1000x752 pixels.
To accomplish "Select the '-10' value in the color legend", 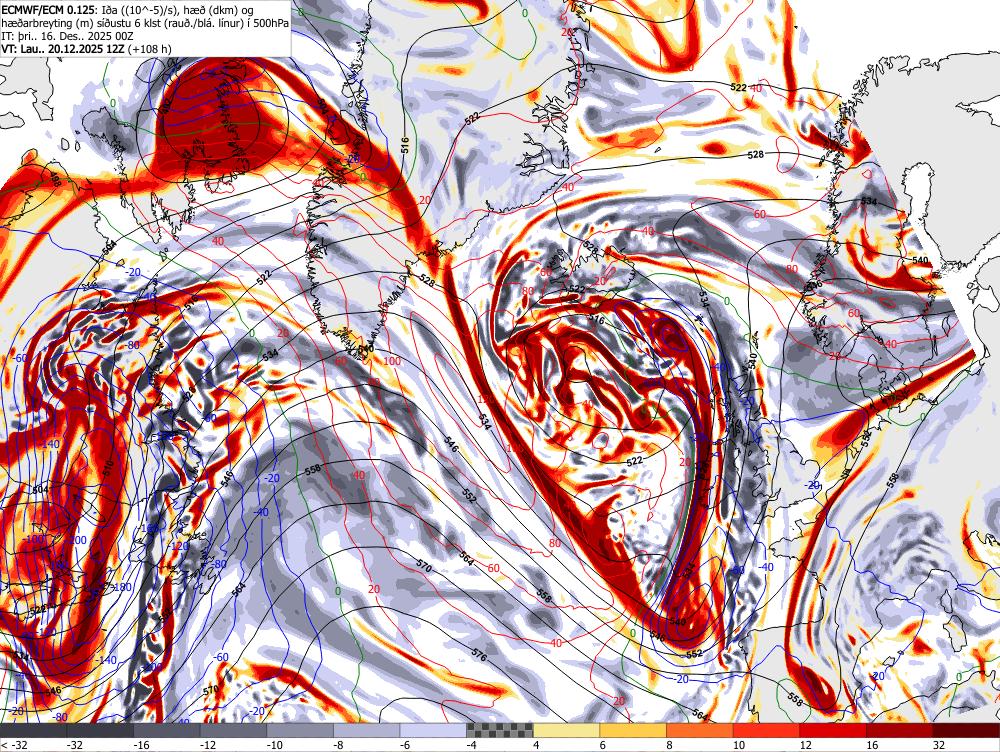I will tap(276, 745).
